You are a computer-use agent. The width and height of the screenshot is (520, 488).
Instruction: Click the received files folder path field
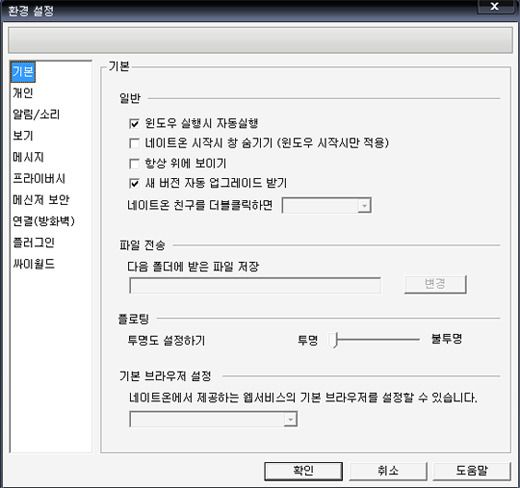(255, 285)
